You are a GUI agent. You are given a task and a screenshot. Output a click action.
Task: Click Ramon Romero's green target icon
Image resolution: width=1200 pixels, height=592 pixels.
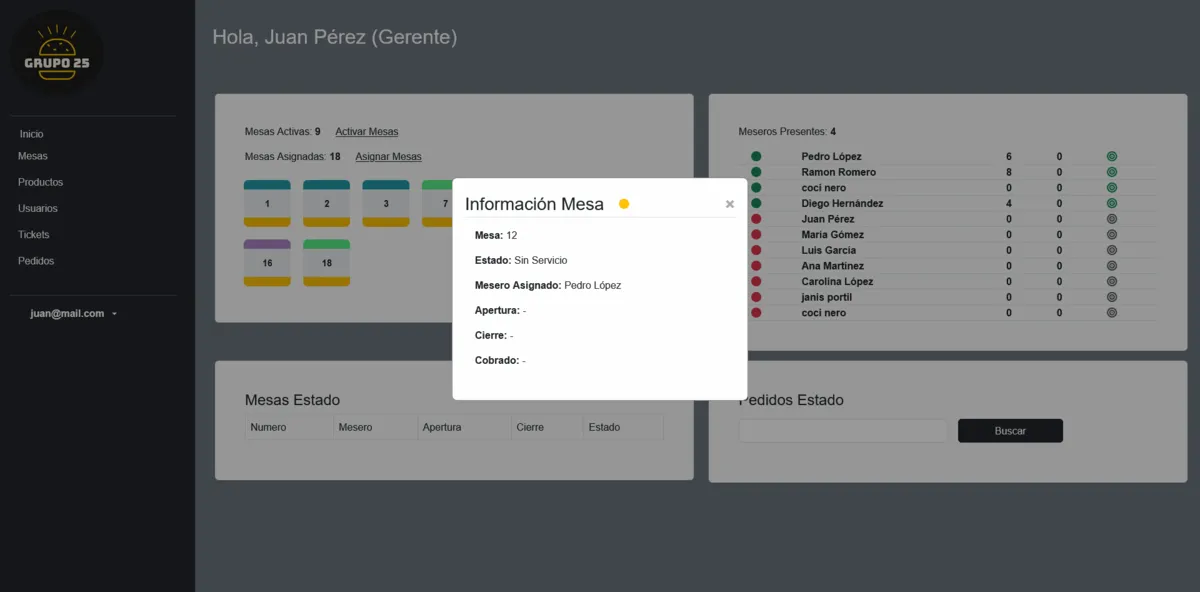tap(1111, 172)
